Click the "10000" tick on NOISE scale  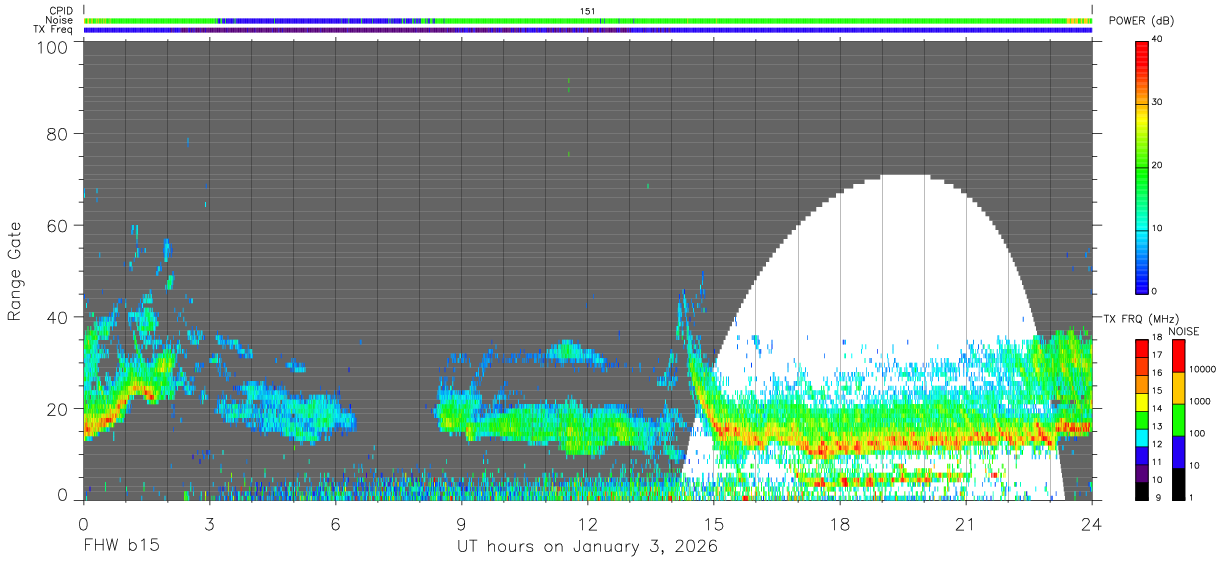(x=1201, y=370)
